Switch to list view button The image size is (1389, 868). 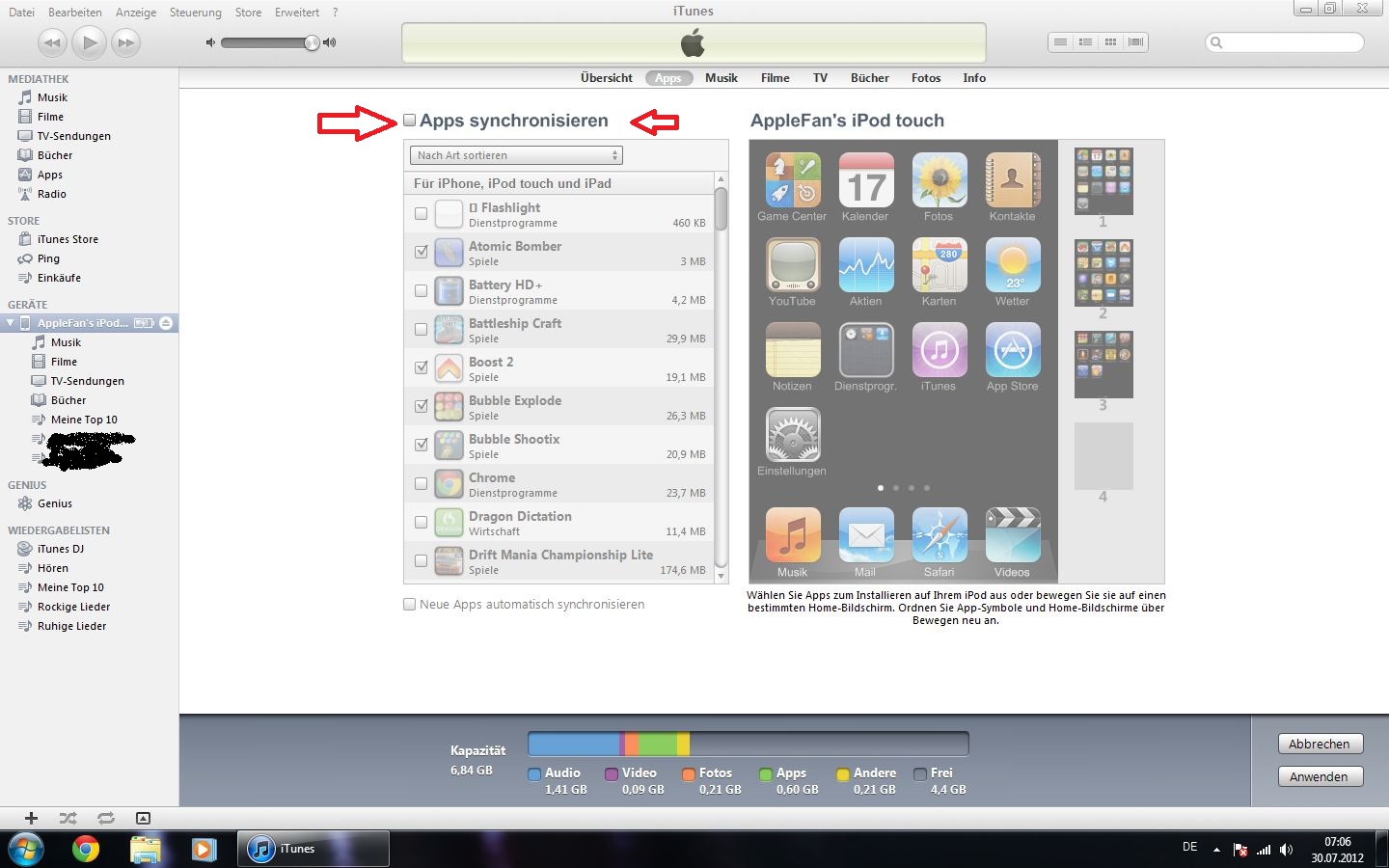point(1060,42)
